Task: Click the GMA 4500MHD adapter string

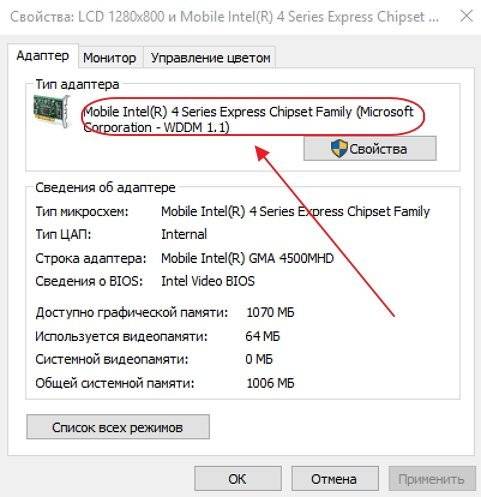Action: (x=247, y=258)
